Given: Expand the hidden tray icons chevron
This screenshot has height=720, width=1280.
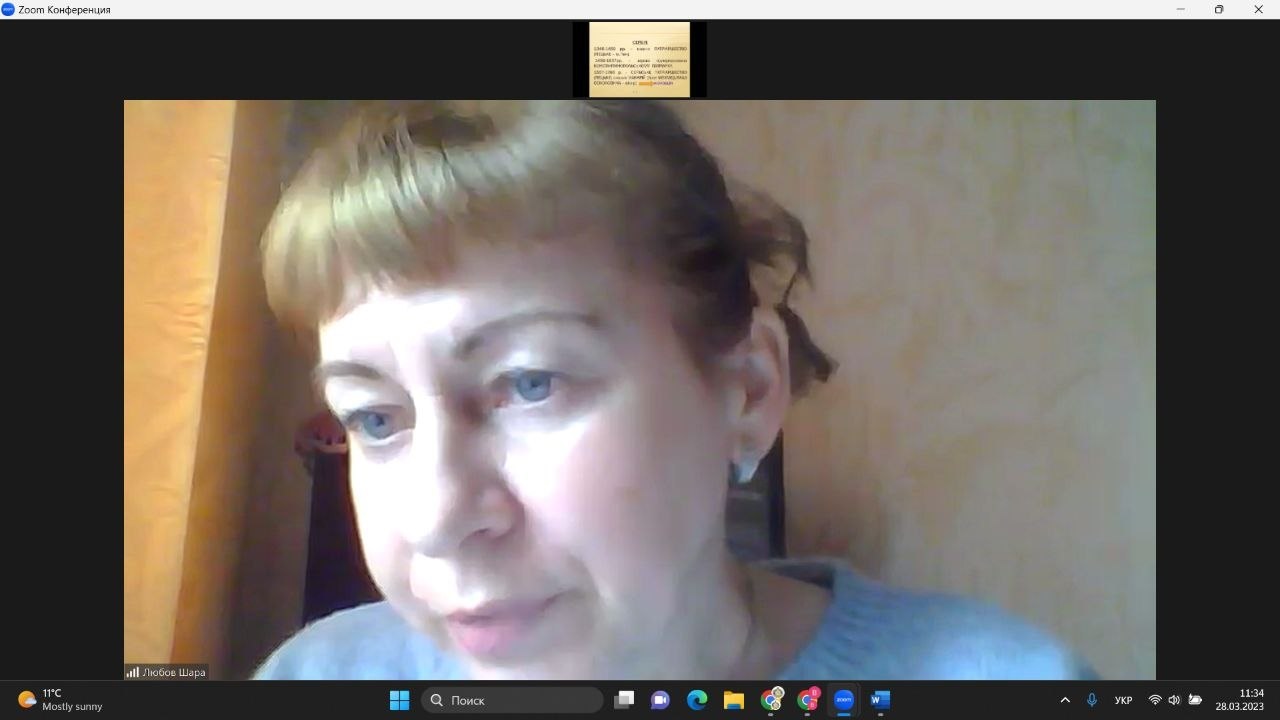Looking at the screenshot, I should coord(1065,700).
